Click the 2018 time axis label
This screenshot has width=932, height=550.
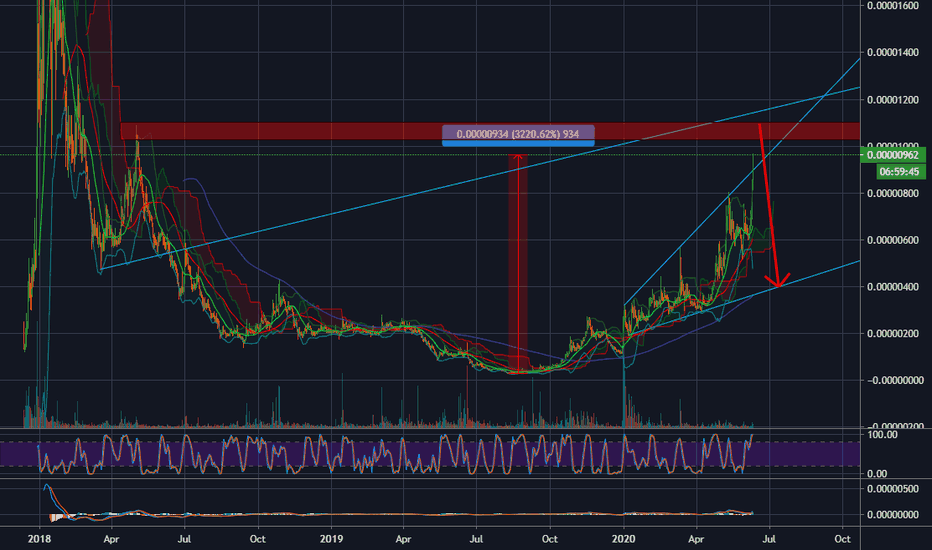pos(39,539)
